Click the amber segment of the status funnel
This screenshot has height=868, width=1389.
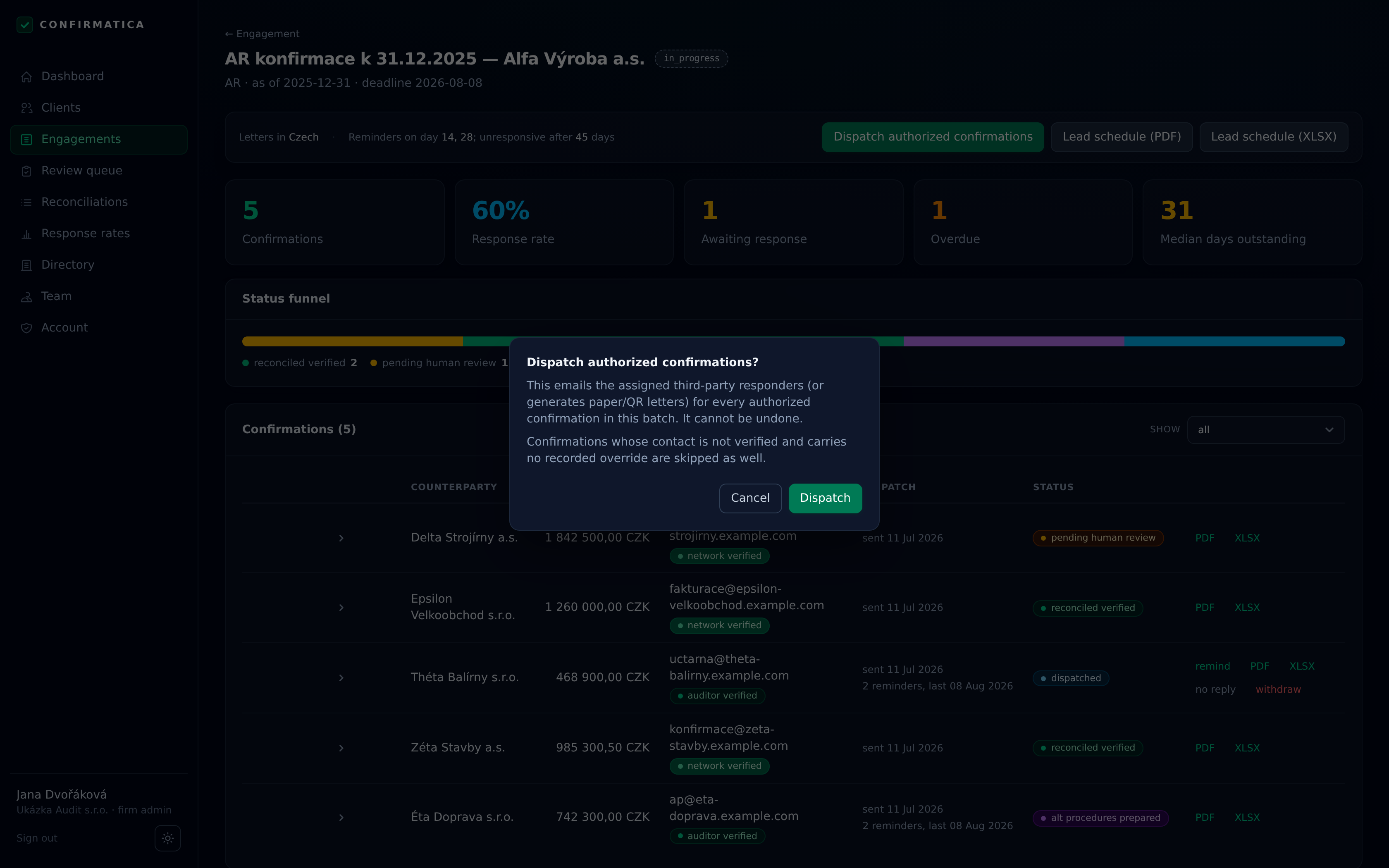pyautogui.click(x=352, y=341)
